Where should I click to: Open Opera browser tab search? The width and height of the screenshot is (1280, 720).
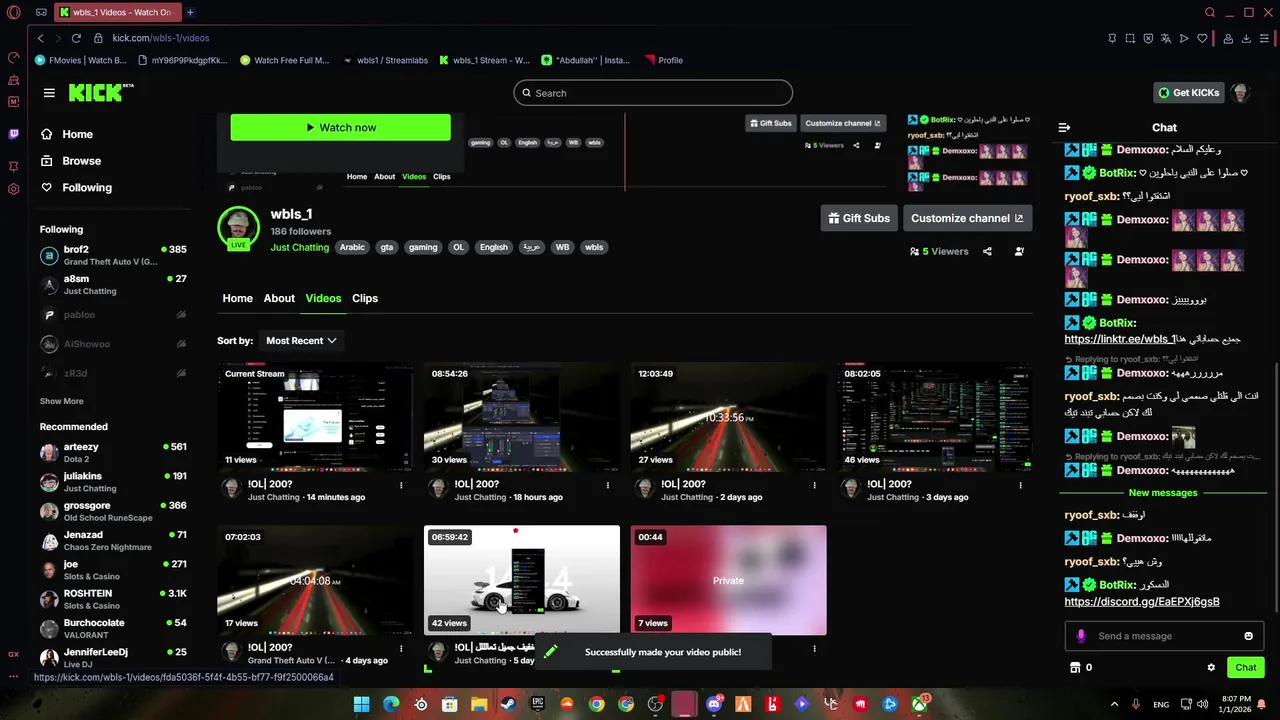[x=1210, y=13]
